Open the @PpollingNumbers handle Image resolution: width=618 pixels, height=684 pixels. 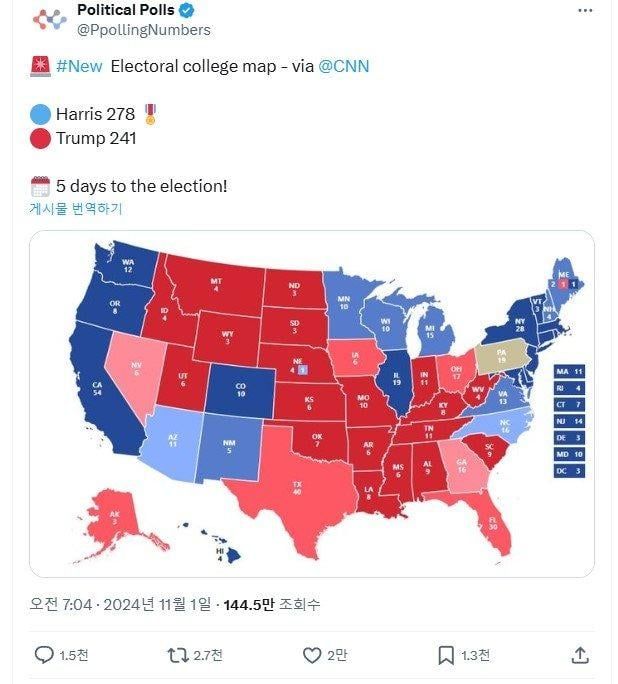[x=144, y=30]
